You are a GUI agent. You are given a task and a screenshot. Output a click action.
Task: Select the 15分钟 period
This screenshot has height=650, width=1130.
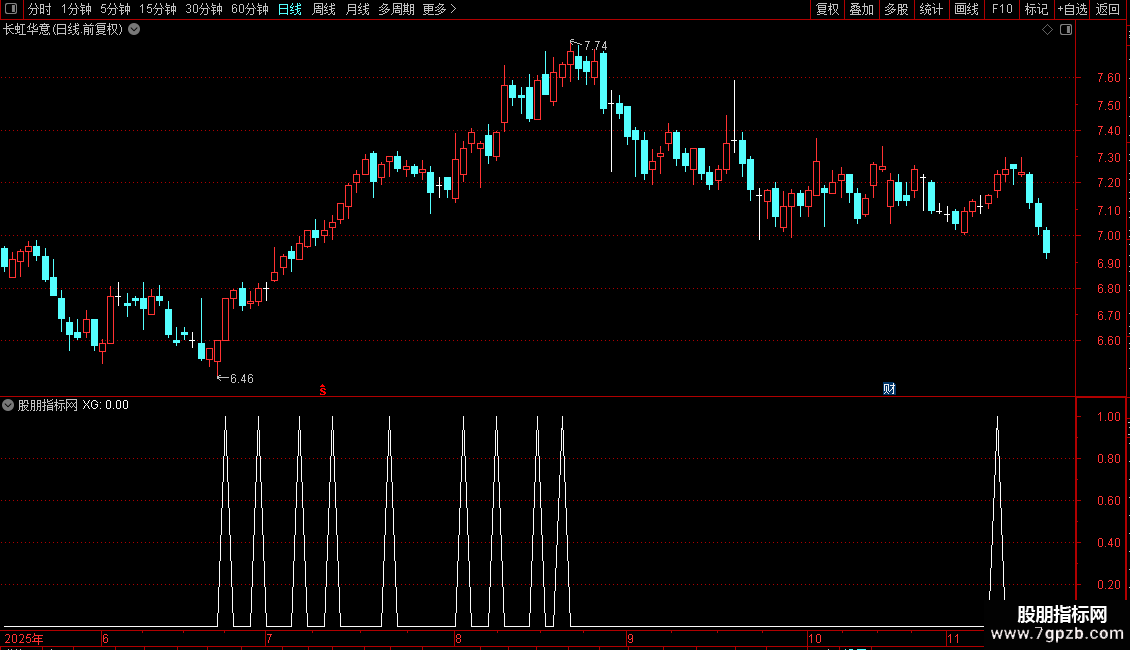point(157,9)
